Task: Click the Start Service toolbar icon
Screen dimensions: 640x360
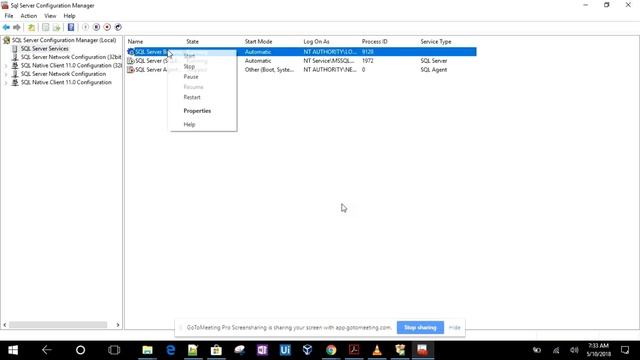Action: point(85,27)
